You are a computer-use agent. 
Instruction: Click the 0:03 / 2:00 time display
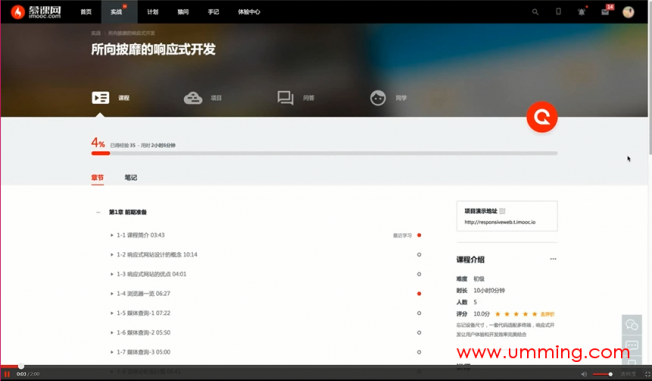pos(28,374)
